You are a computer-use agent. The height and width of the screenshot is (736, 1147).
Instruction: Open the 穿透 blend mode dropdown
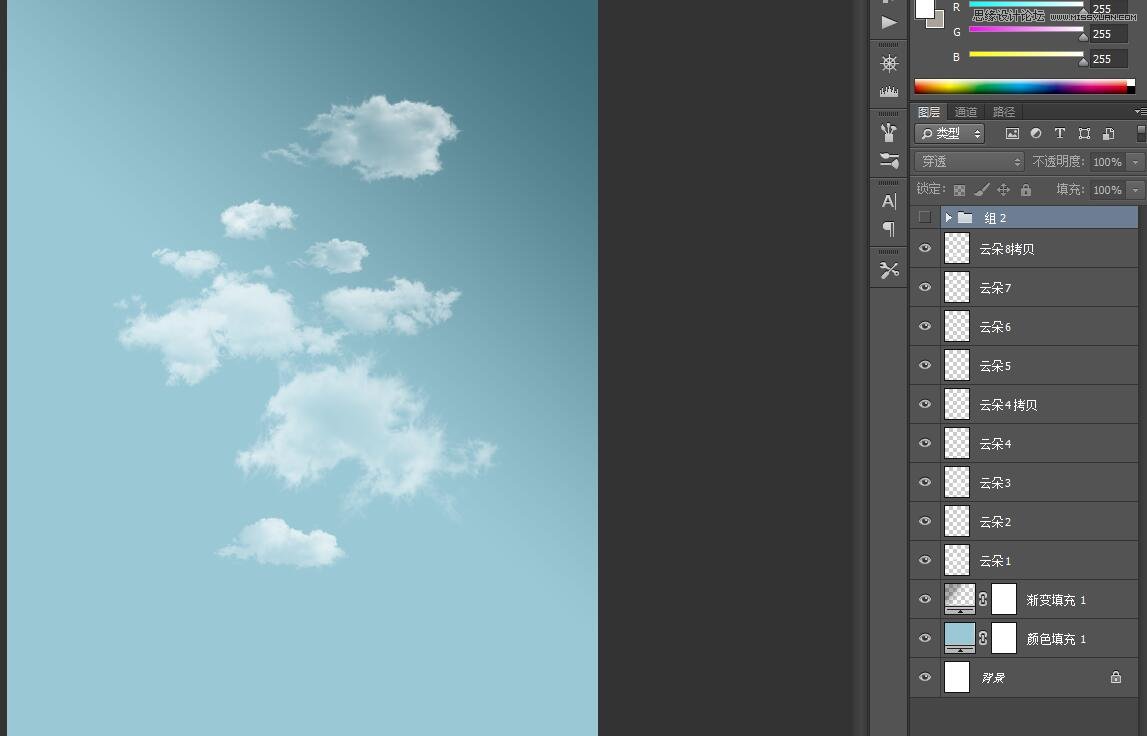click(x=969, y=161)
